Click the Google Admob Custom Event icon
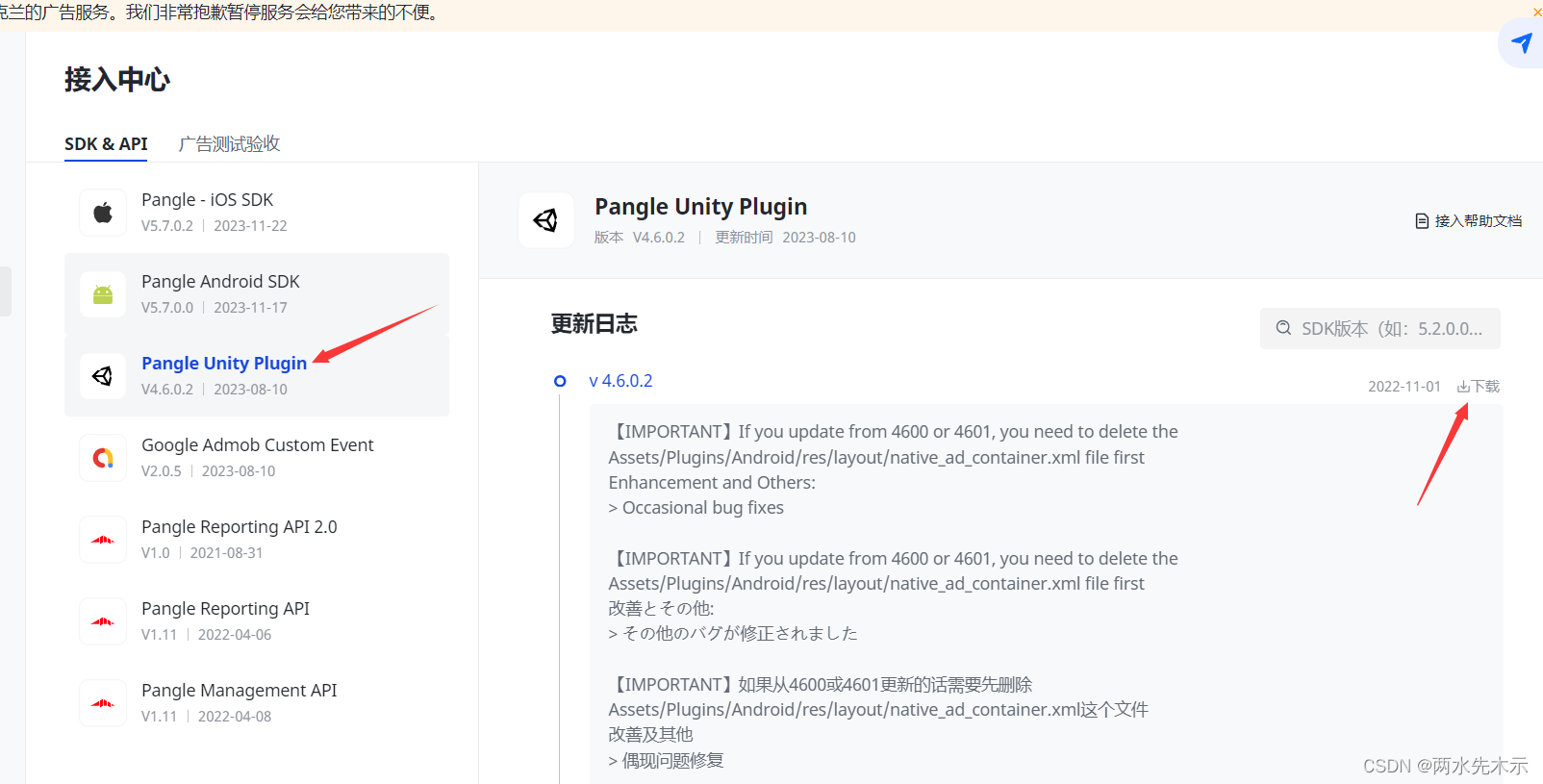The width and height of the screenshot is (1543, 784). click(103, 458)
